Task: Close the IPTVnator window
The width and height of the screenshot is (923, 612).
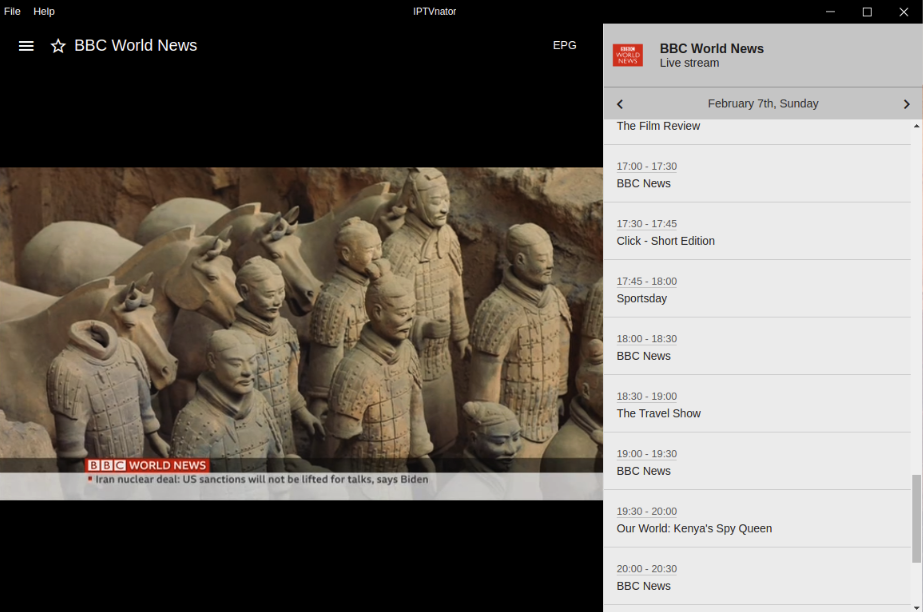Action: pyautogui.click(x=904, y=12)
